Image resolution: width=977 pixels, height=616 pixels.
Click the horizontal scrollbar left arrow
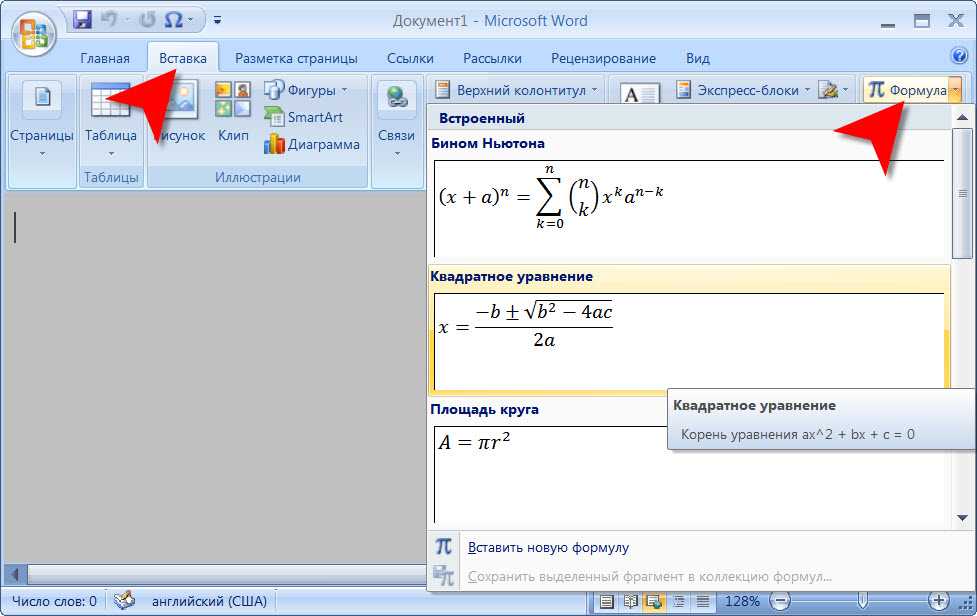[x=15, y=574]
